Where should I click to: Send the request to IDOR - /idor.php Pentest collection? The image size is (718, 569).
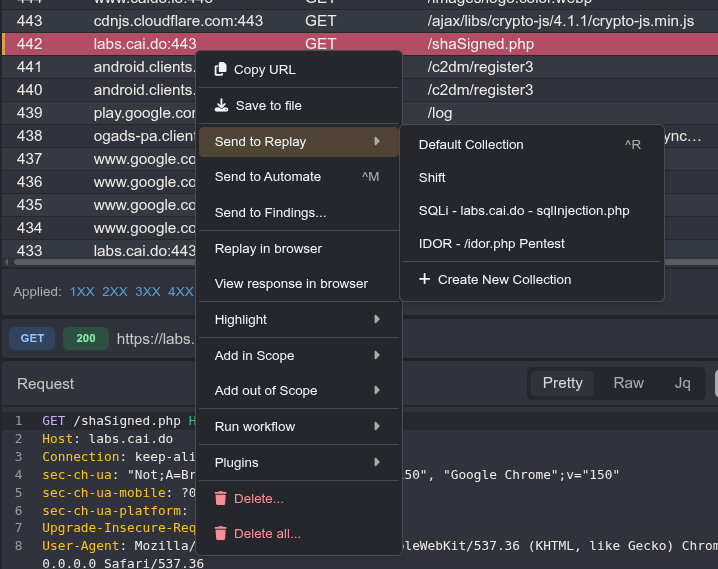point(531,244)
